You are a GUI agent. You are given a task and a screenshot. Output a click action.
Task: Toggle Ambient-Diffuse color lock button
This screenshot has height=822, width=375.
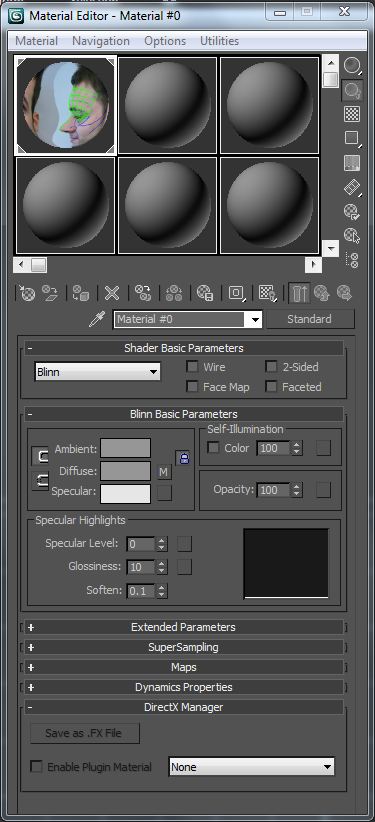tap(40, 457)
